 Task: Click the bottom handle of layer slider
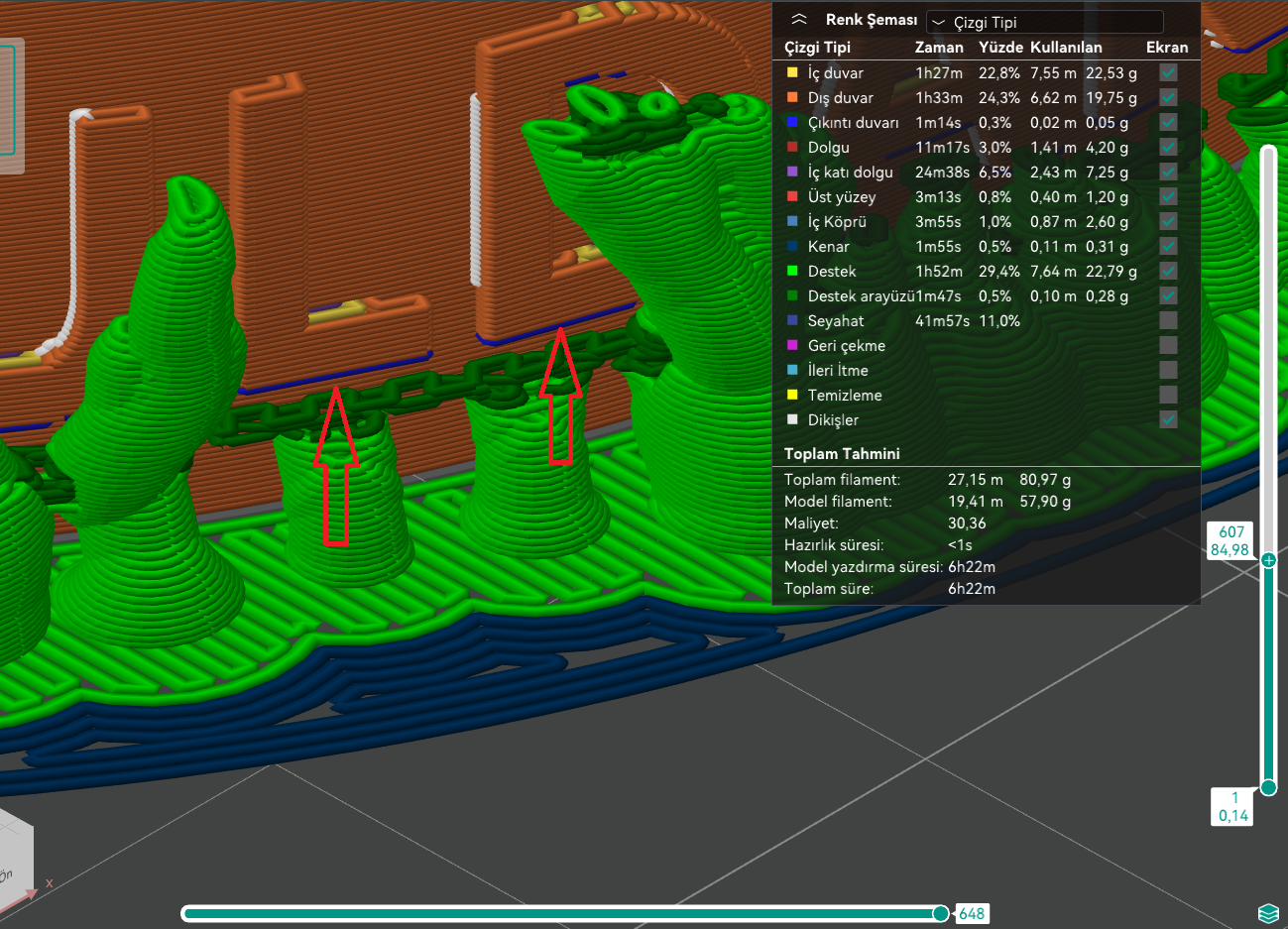(1268, 787)
